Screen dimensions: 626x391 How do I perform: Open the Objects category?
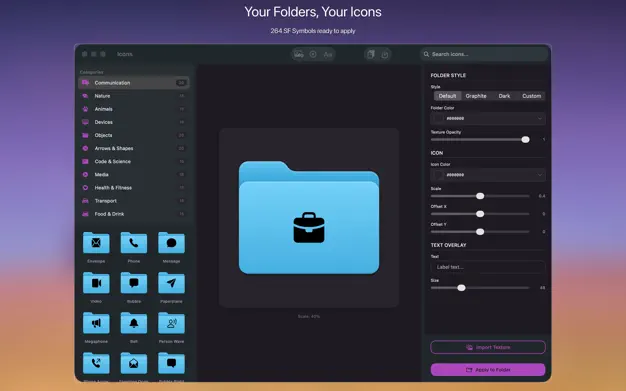tap(134, 135)
